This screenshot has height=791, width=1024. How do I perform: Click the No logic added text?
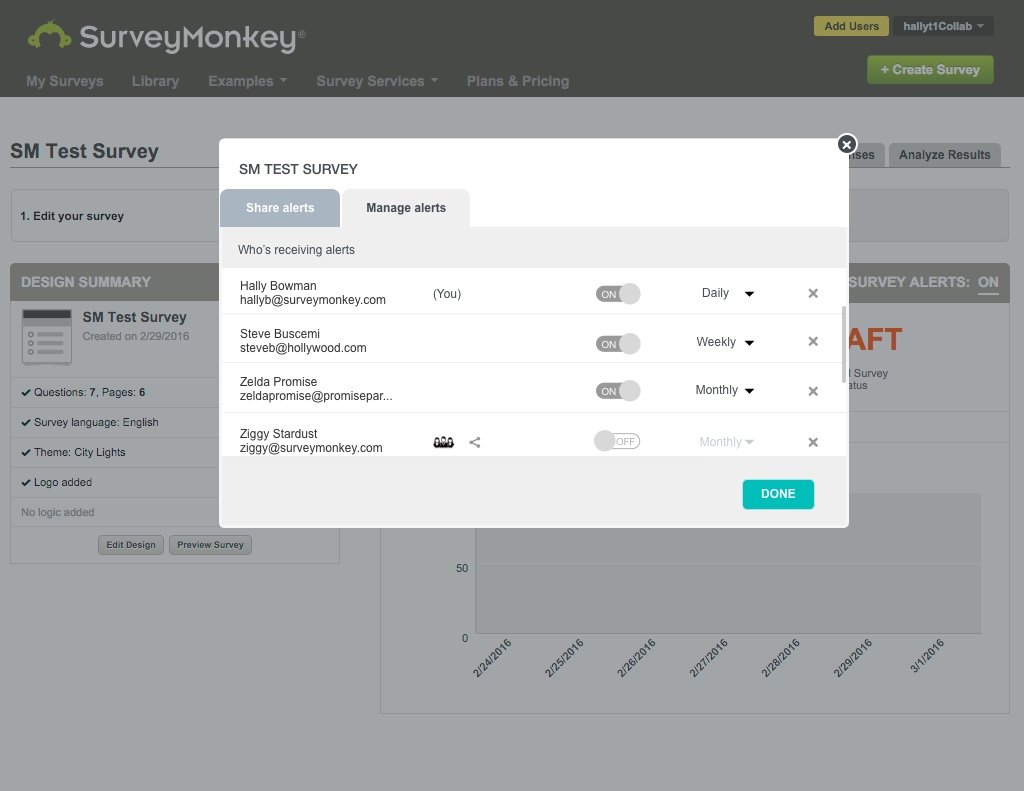[57, 512]
